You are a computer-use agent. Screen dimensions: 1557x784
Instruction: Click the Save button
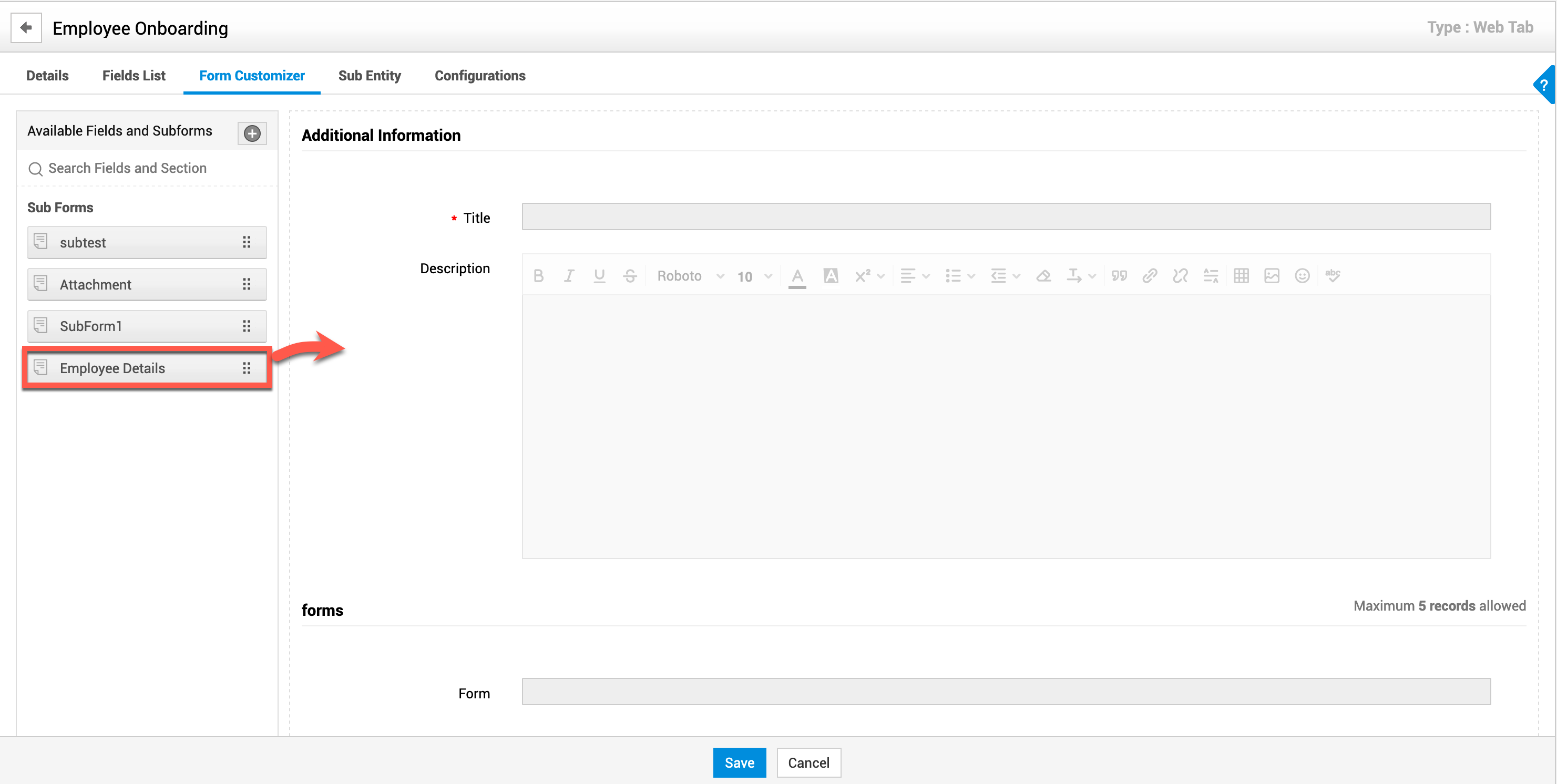click(739, 762)
